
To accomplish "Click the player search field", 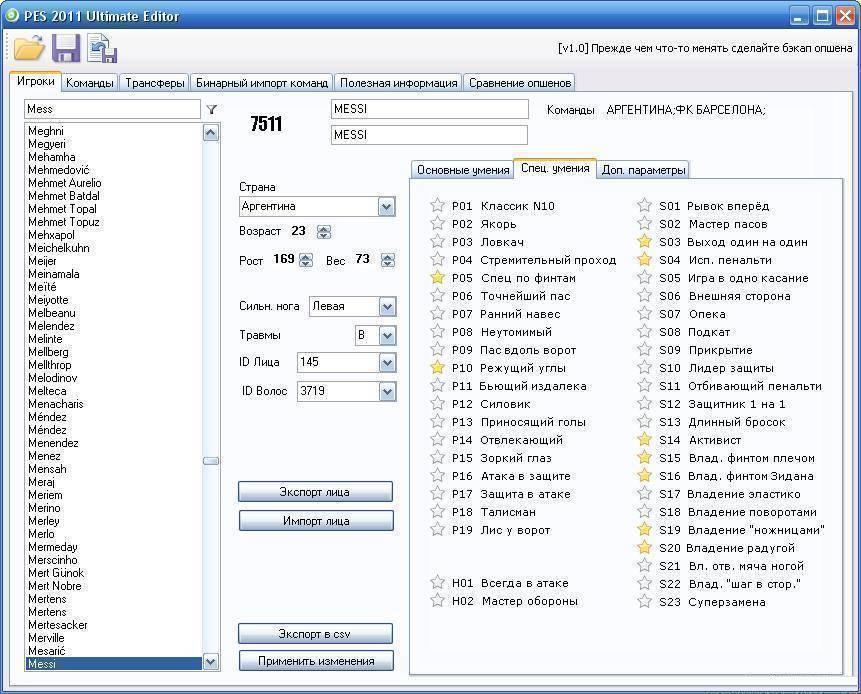I will 113,109.
